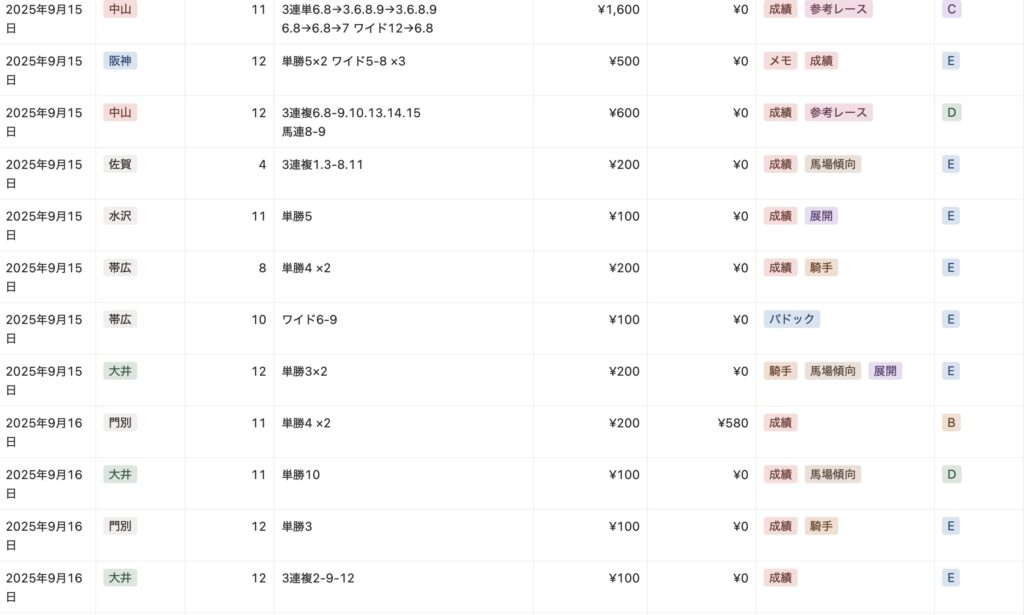The image size is (1024, 615).
Task: Select the 佐賀 venue tag
Action: tap(120, 164)
